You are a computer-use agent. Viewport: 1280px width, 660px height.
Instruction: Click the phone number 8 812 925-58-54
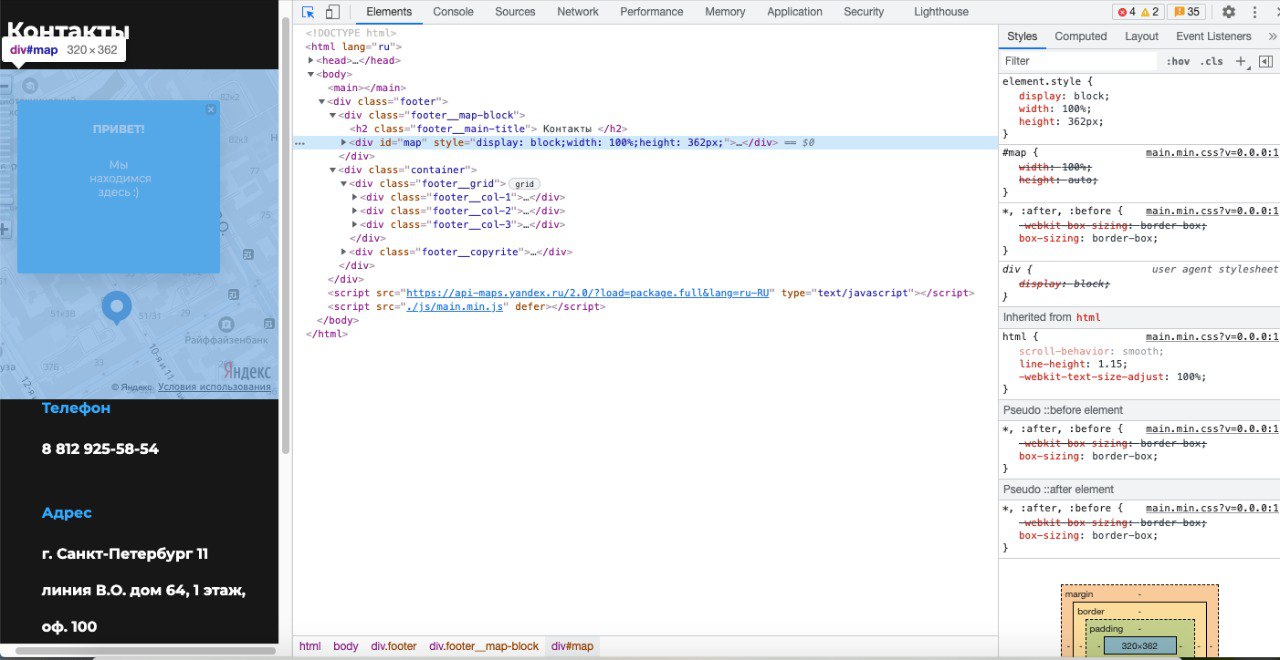100,449
